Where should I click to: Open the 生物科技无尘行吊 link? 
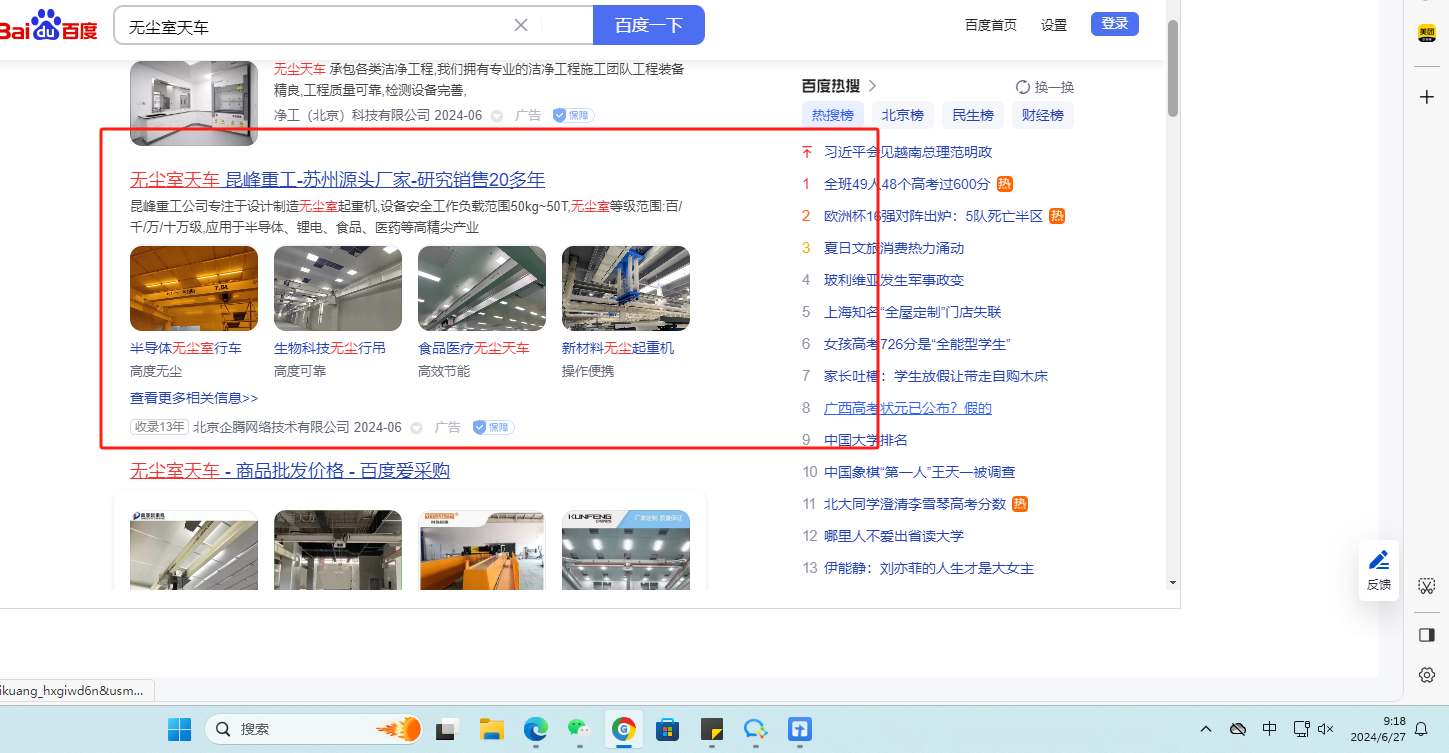330,348
